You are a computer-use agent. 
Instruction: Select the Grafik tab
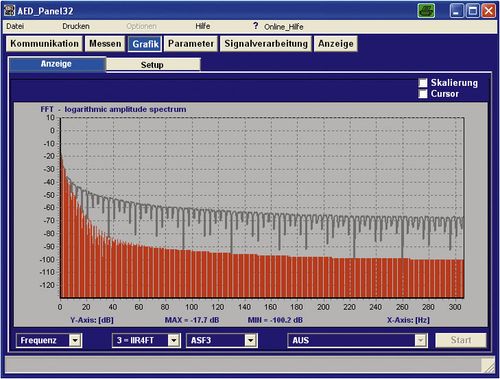point(145,44)
